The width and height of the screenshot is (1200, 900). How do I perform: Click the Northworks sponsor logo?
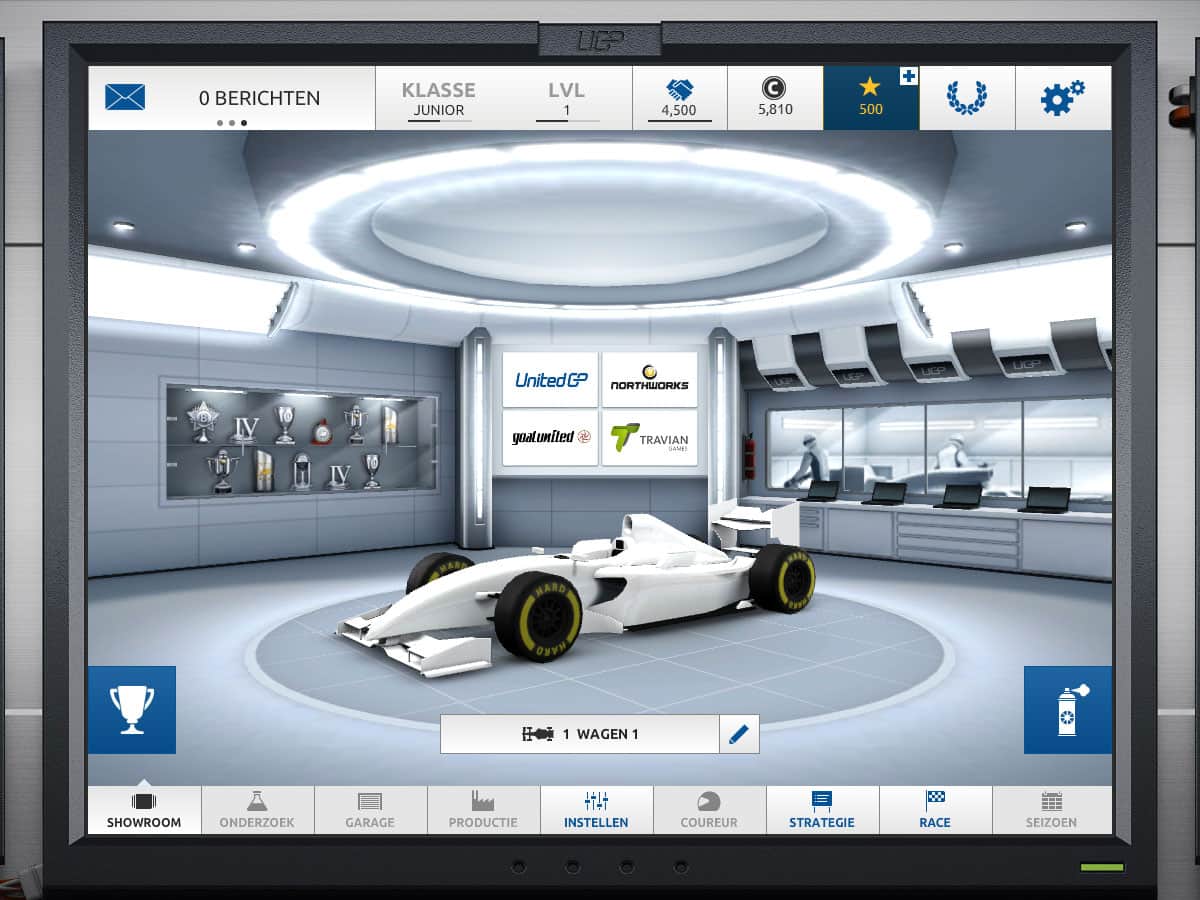pos(650,380)
